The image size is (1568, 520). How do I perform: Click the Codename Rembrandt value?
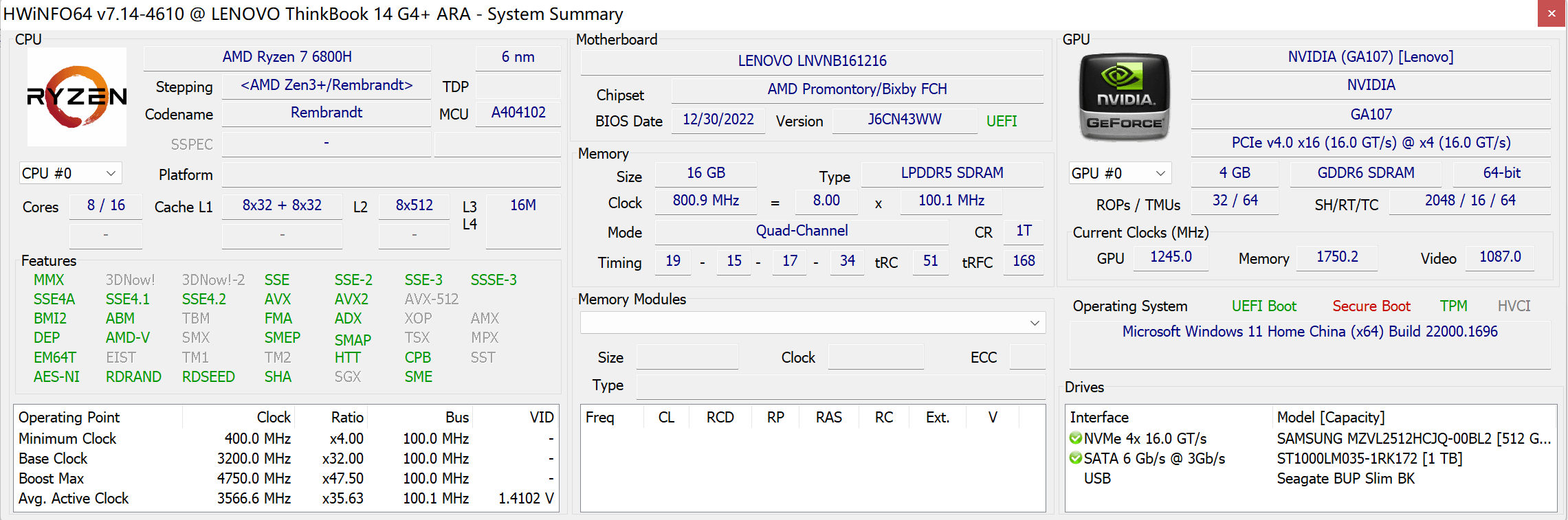click(327, 113)
